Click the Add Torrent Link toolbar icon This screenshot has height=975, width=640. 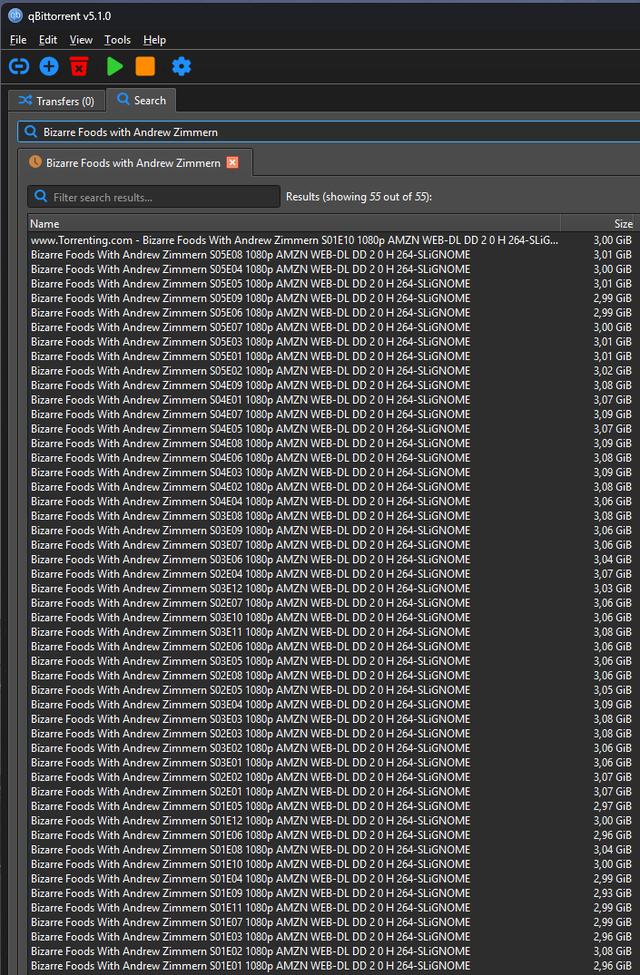pyautogui.click(x=19, y=66)
